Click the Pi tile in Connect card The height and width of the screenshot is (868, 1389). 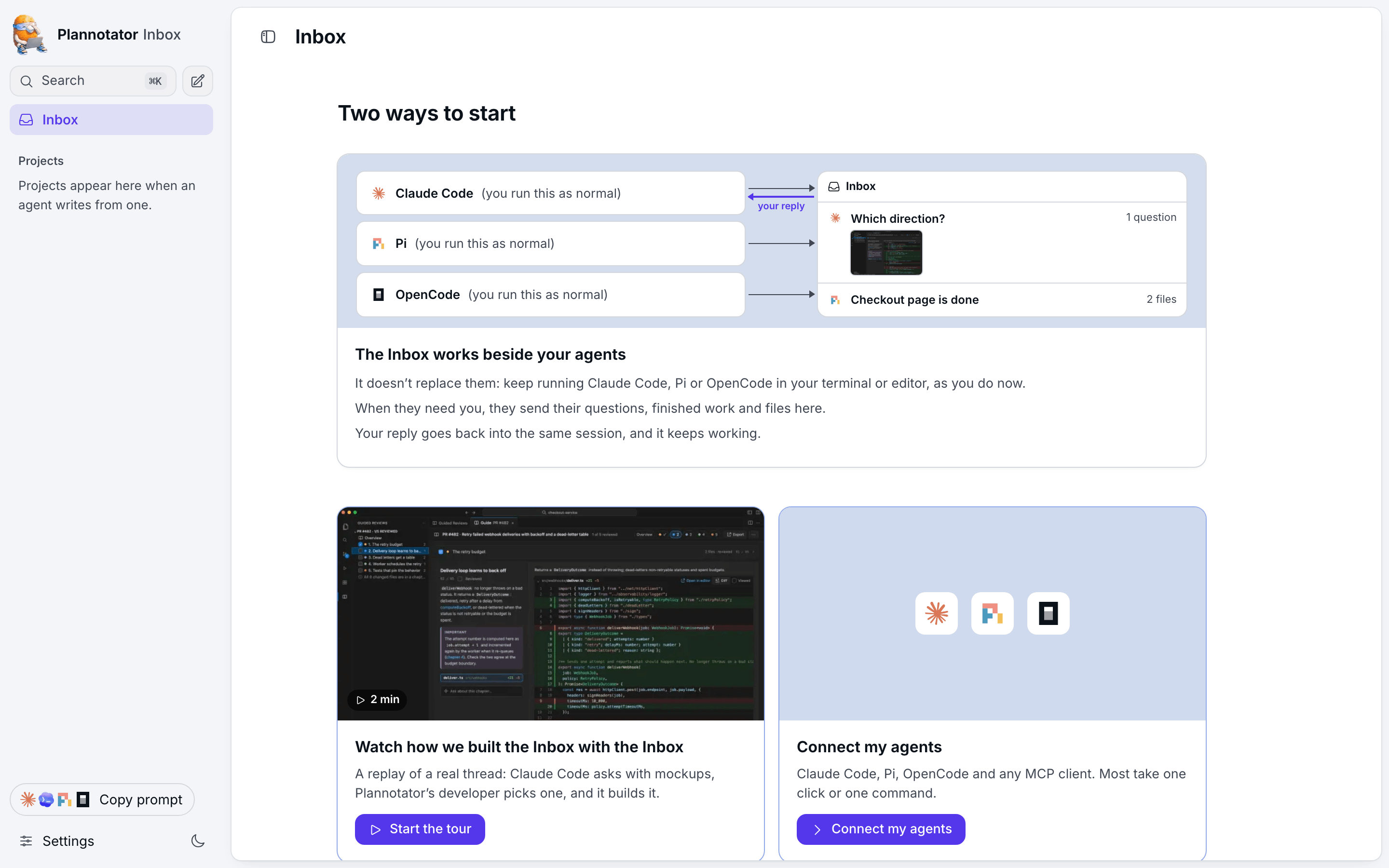[992, 613]
